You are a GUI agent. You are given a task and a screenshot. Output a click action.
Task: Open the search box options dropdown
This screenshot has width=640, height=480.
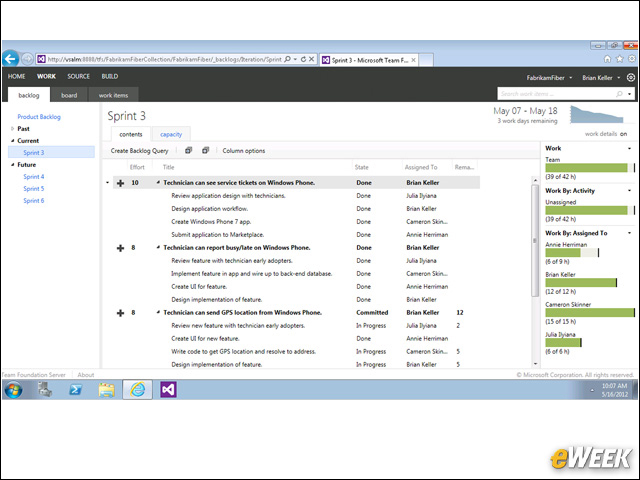pos(629,94)
